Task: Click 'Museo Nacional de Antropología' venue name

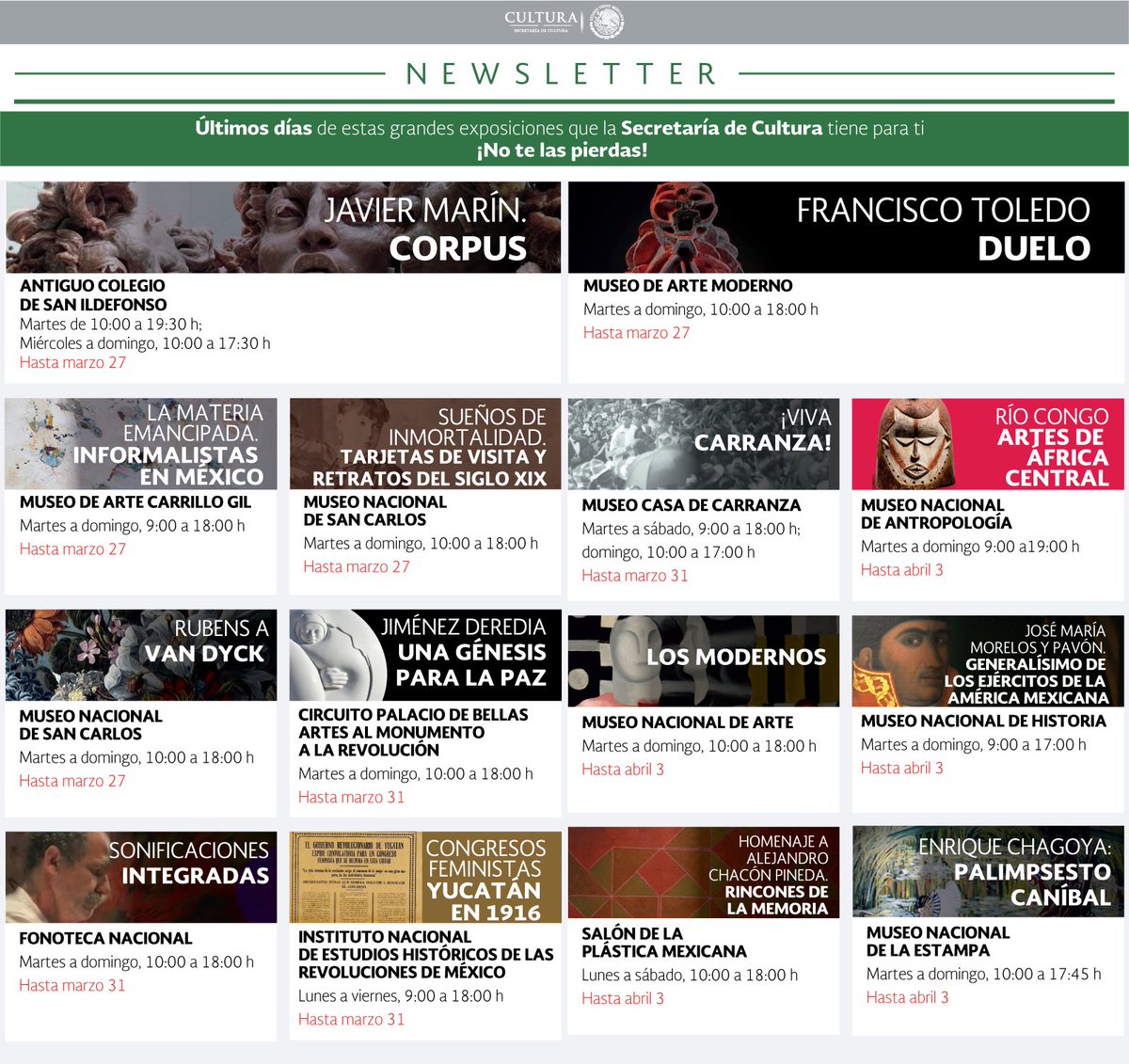Action: pyautogui.click(x=936, y=514)
